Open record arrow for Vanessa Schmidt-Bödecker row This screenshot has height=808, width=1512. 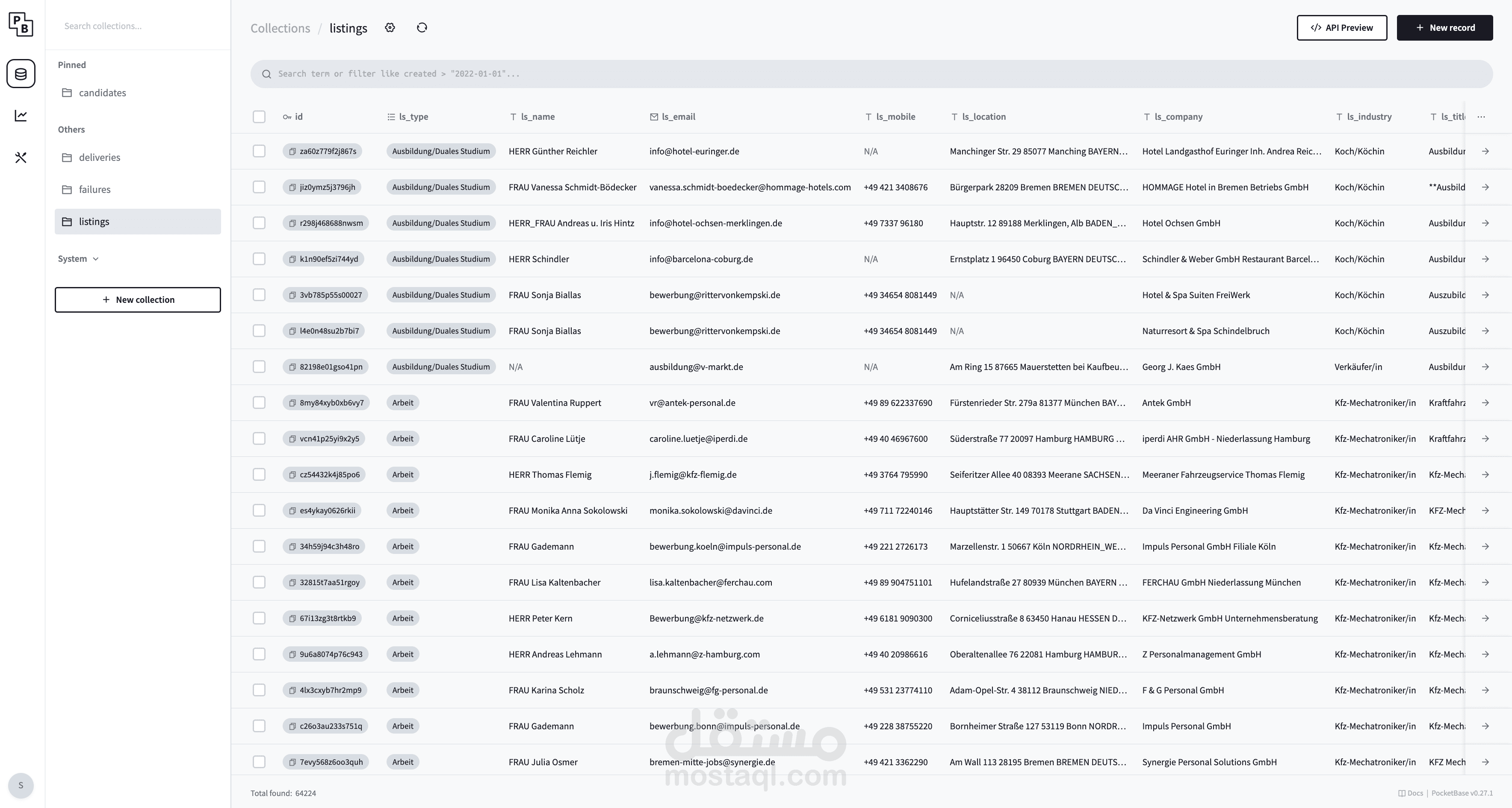(x=1485, y=187)
